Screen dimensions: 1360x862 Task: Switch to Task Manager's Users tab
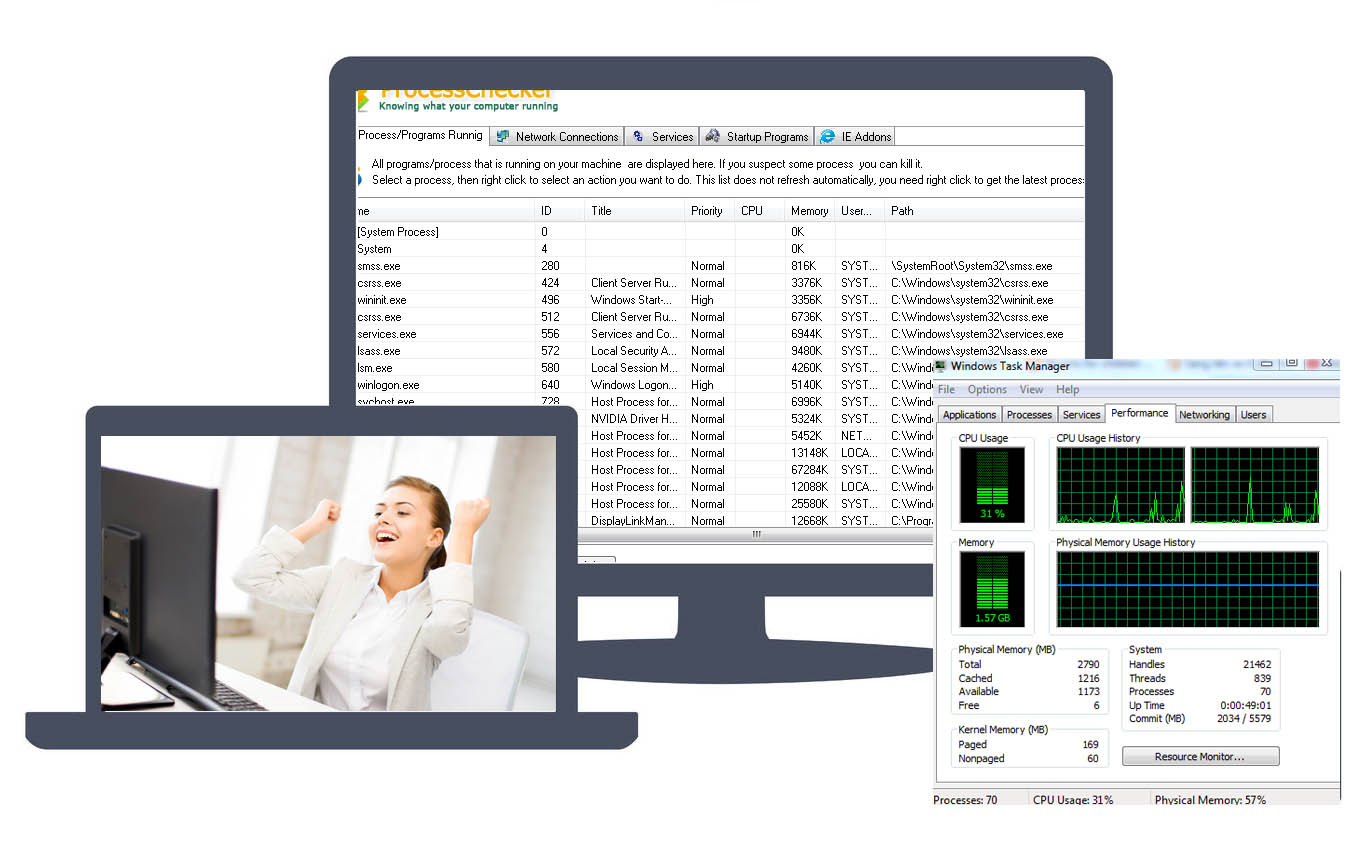tap(1253, 415)
